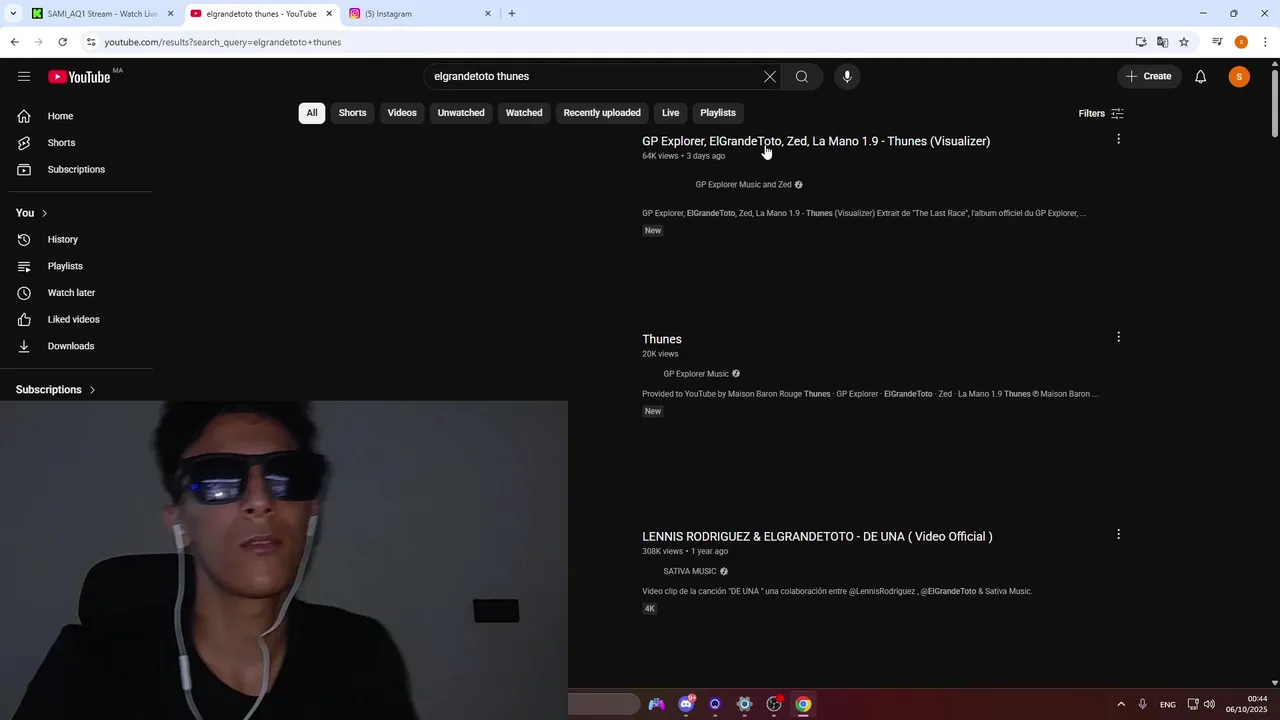Expand the Subscriptions heading in the sidebar
The width and height of the screenshot is (1280, 720).
tap(56, 390)
